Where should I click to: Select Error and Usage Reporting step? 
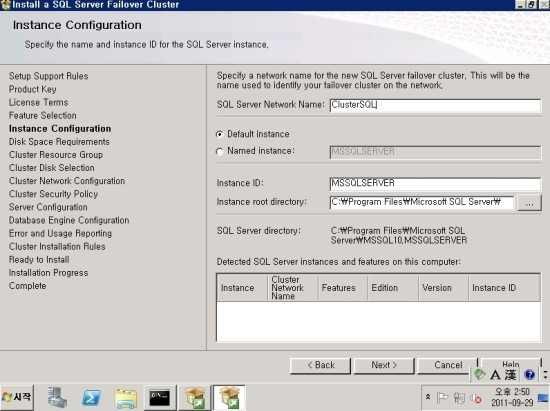pyautogui.click(x=60, y=234)
